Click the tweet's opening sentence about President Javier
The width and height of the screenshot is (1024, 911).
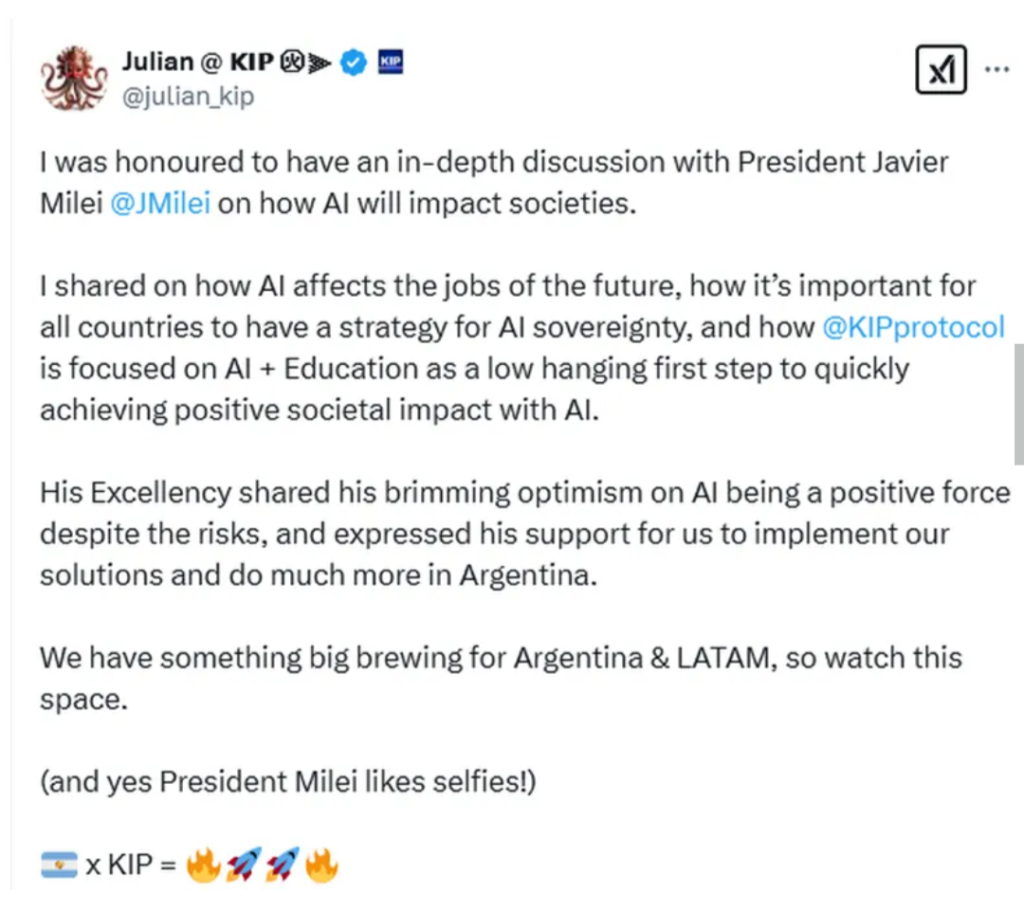click(494, 163)
